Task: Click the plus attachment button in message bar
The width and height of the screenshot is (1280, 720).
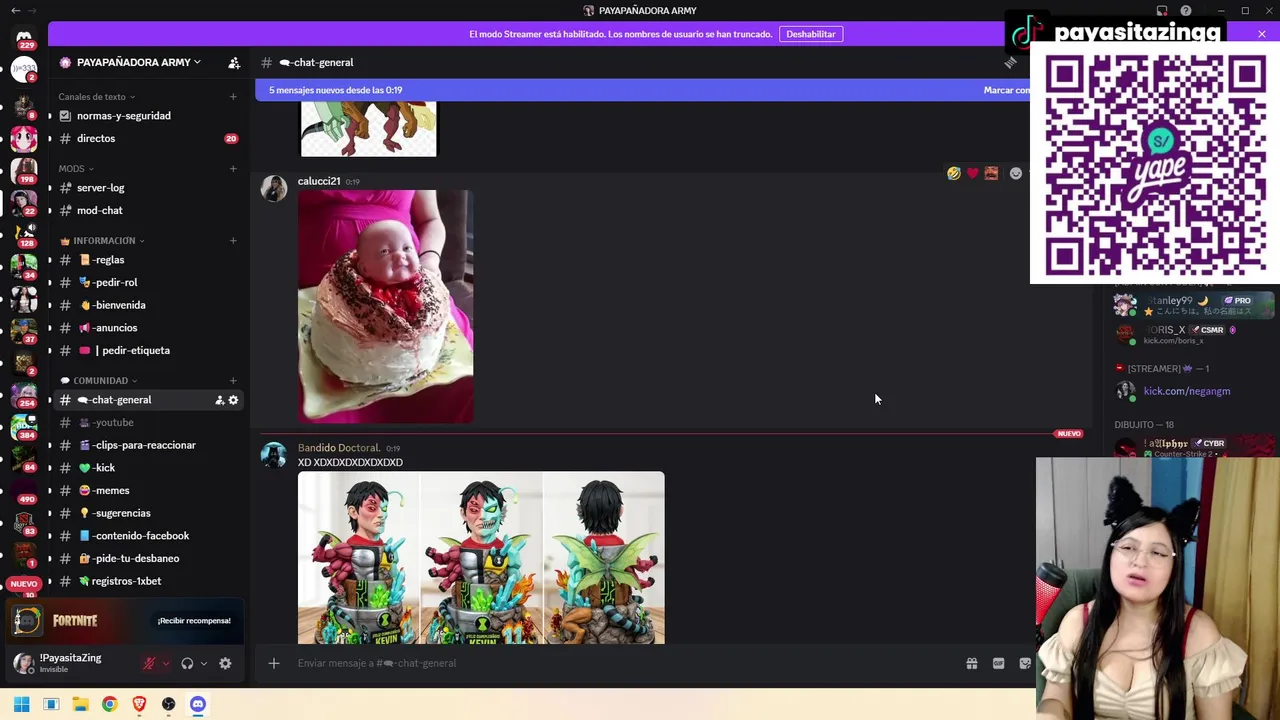Action: pyautogui.click(x=273, y=663)
